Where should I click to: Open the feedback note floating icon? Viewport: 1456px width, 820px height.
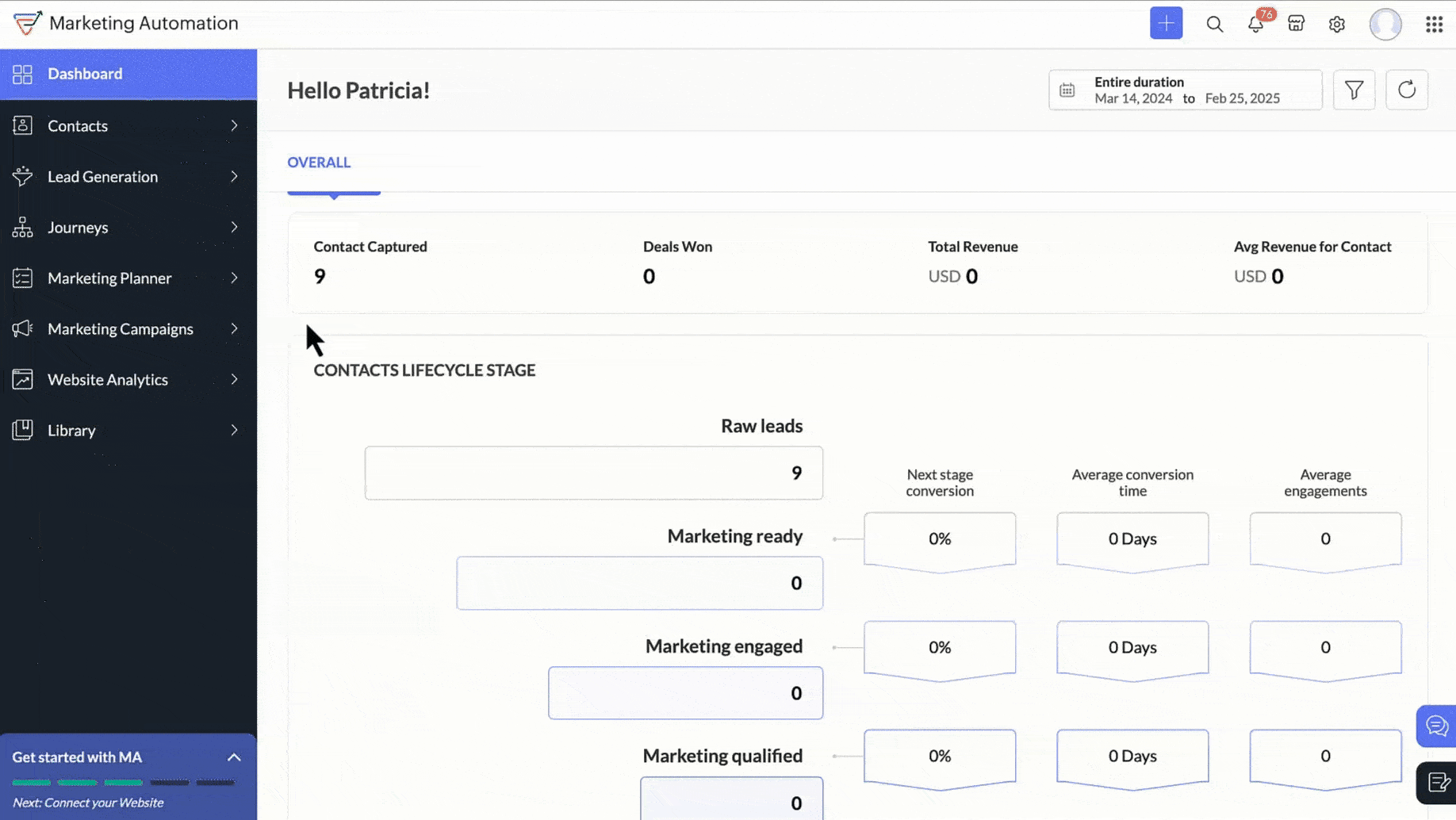click(1437, 783)
